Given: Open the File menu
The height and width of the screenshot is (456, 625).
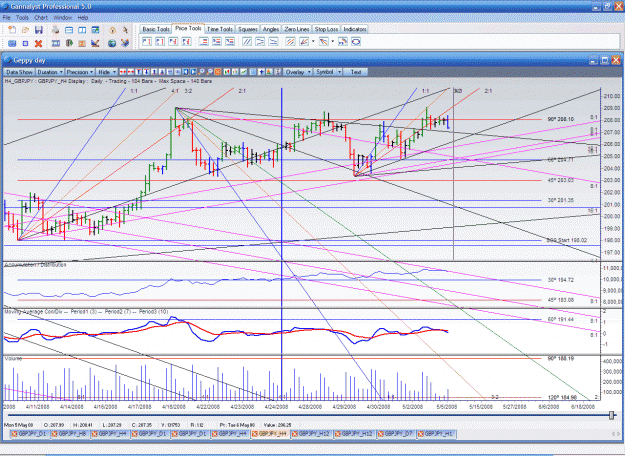Looking at the screenshot, I should (x=6, y=18).
